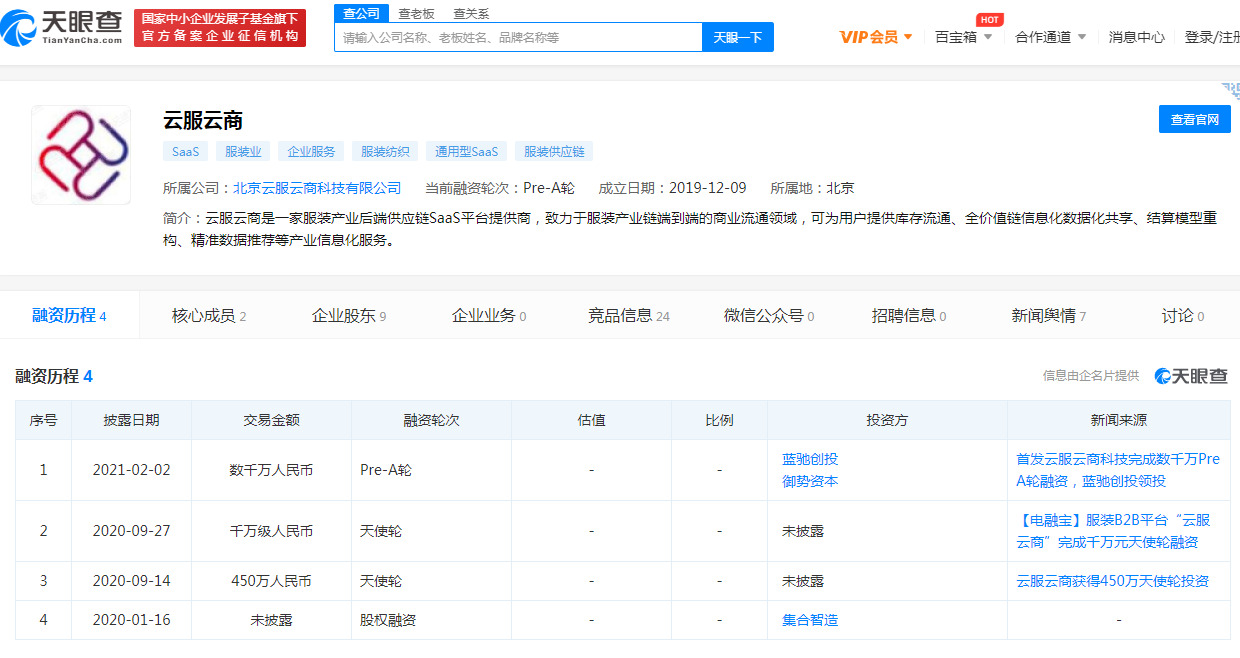
Task: Open 消息中心
Action: 1136,37
